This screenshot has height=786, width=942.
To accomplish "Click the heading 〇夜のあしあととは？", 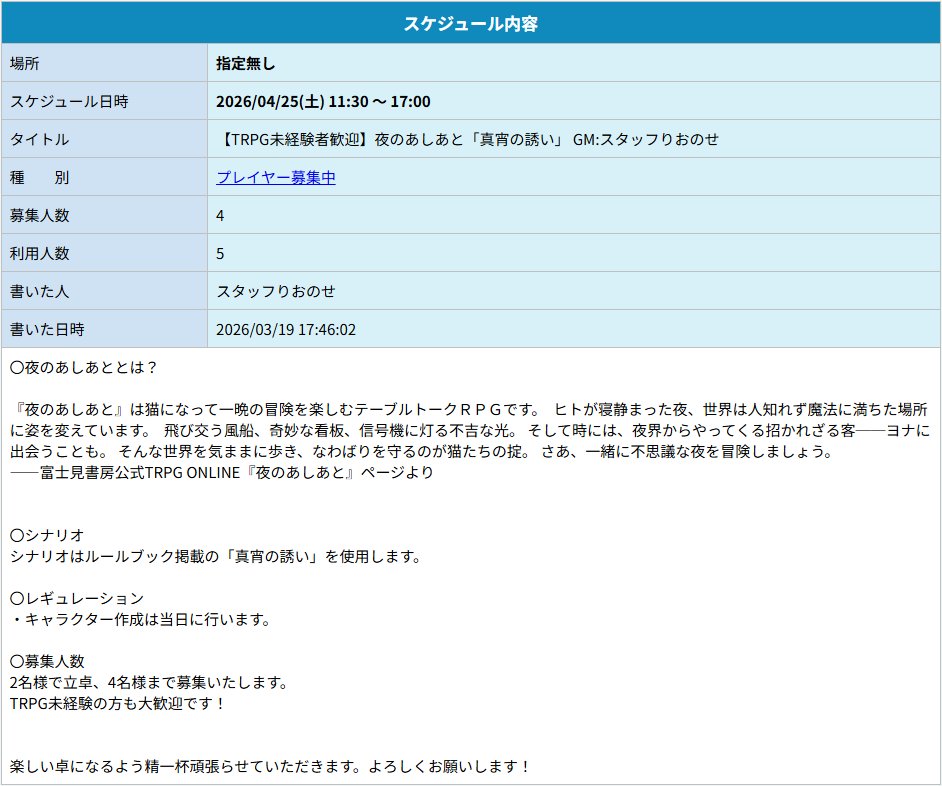I will point(84,367).
